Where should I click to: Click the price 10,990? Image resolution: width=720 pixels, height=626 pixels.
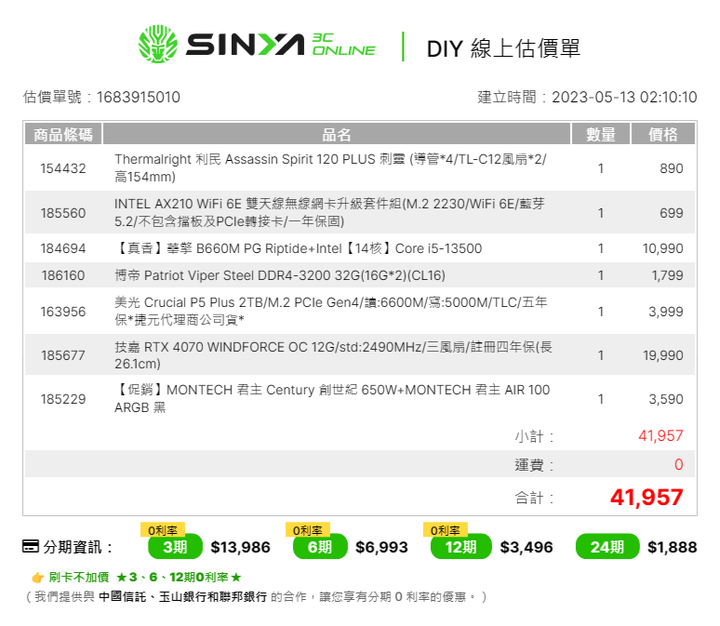click(x=663, y=248)
